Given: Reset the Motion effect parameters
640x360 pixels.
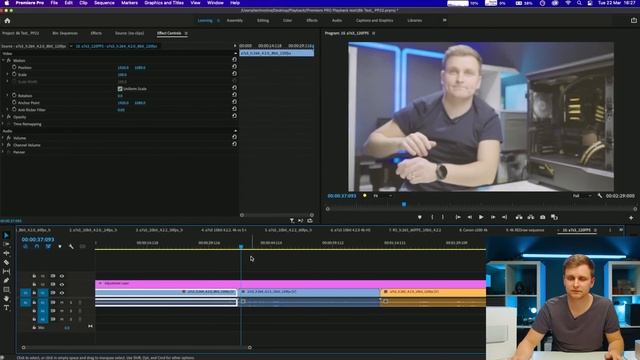Looking at the screenshot, I should point(234,60).
